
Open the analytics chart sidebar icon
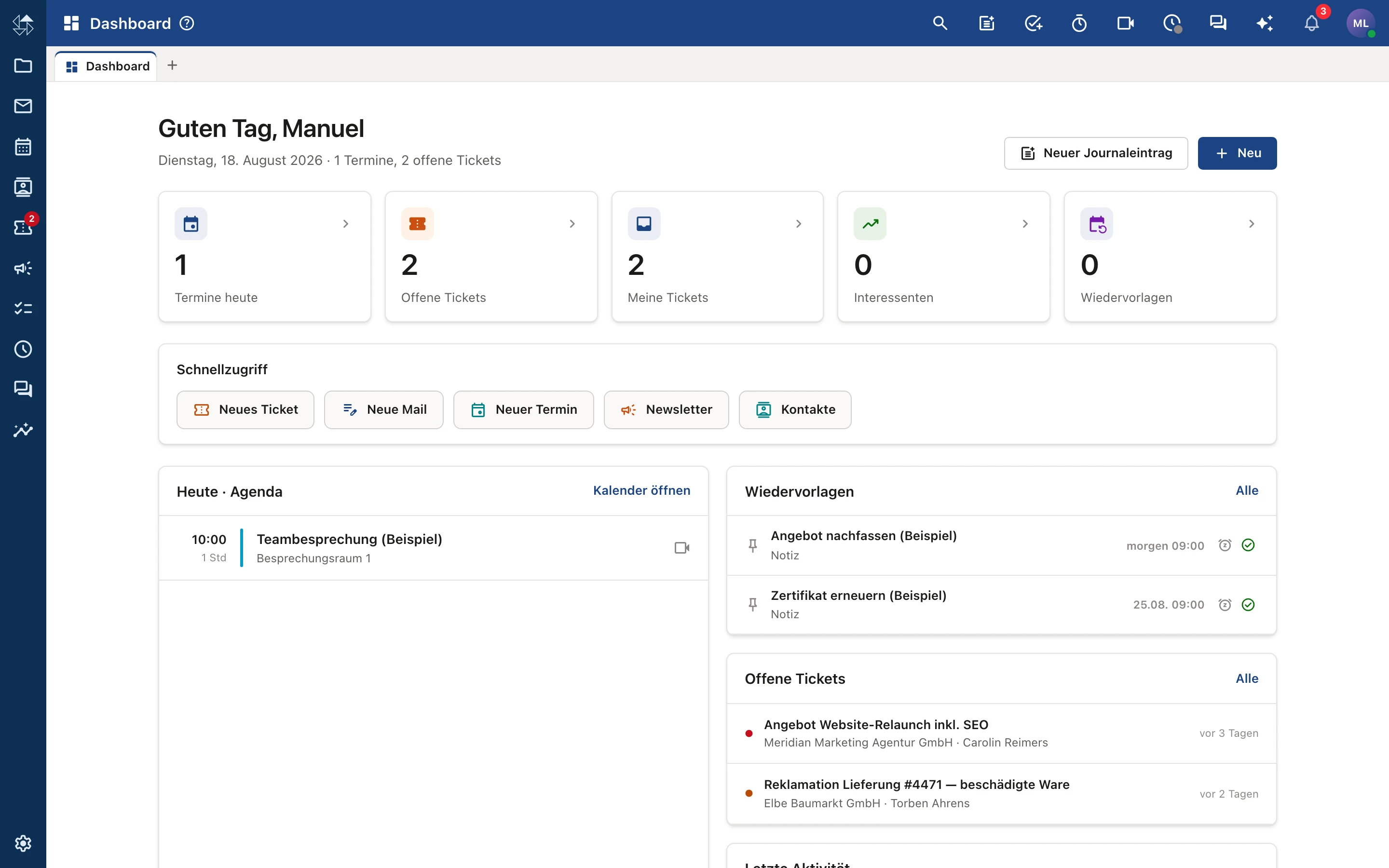pyautogui.click(x=23, y=430)
